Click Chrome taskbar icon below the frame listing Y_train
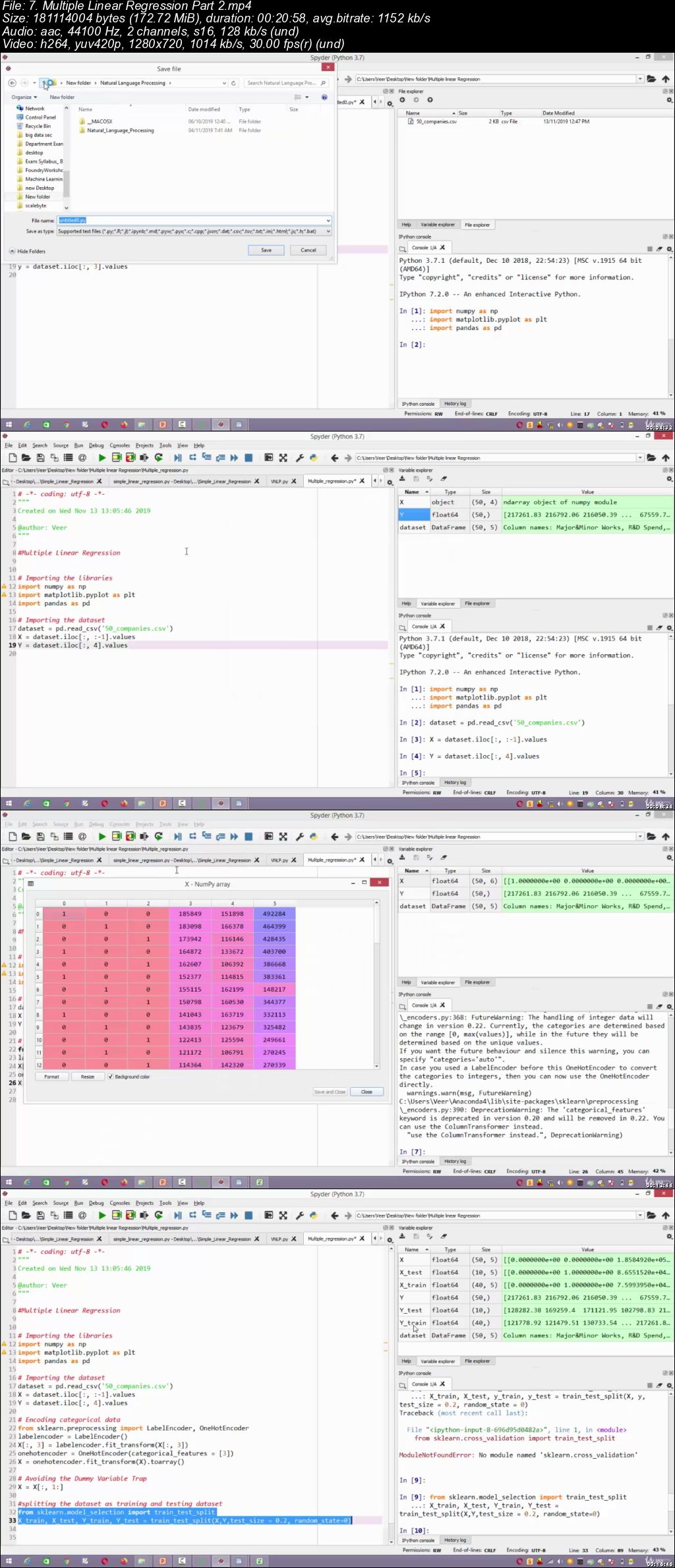This screenshot has height=1568, width=675. tap(66, 1561)
